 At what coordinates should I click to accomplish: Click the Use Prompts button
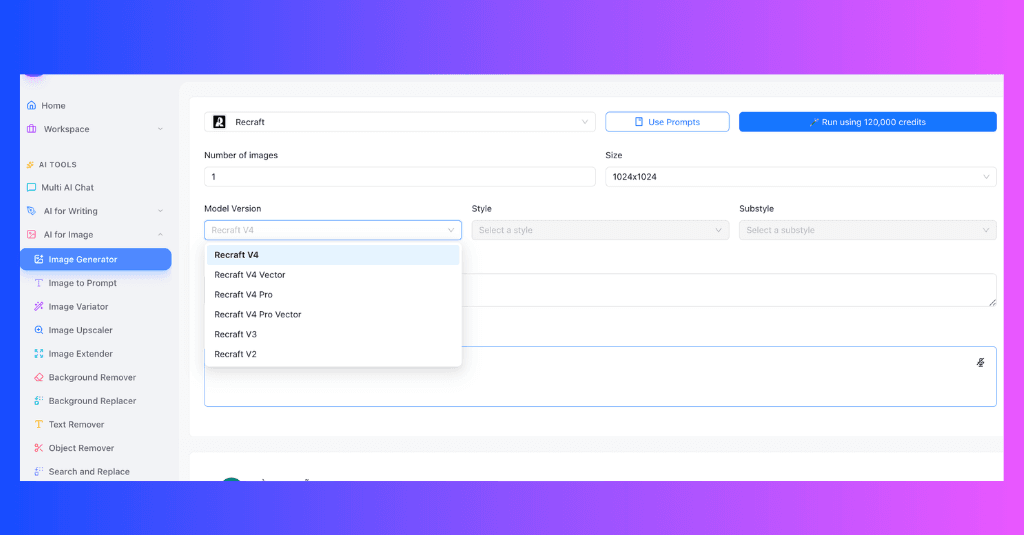(667, 122)
